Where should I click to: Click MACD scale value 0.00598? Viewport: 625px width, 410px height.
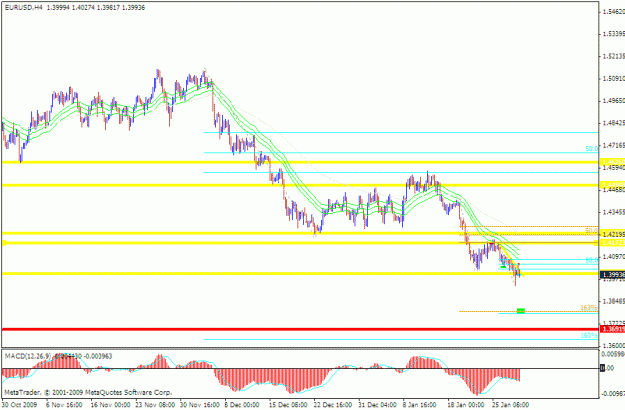614,354
